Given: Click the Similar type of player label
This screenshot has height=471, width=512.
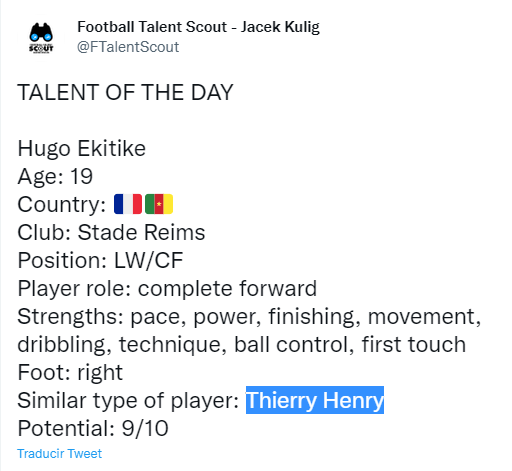Looking at the screenshot, I should click(128, 400).
